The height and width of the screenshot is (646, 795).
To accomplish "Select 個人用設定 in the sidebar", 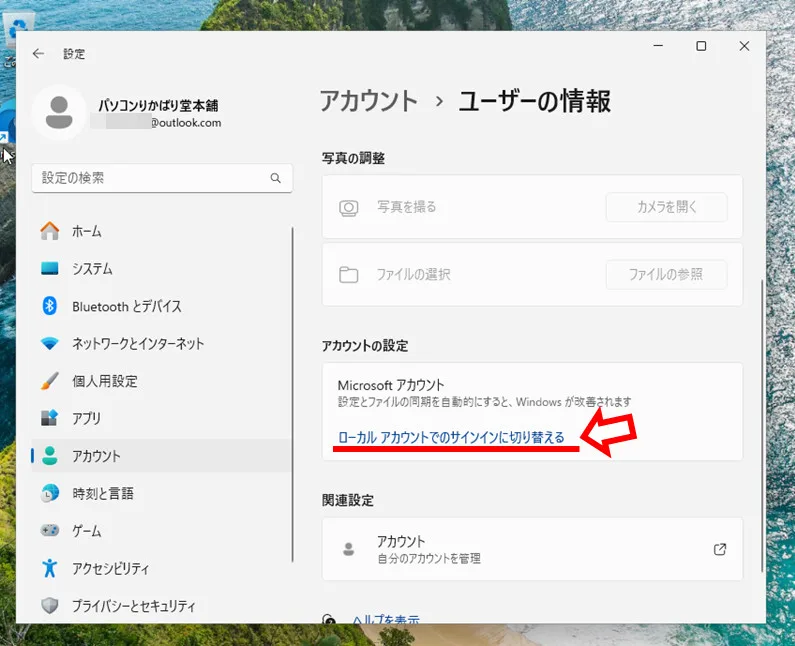I will [162, 381].
